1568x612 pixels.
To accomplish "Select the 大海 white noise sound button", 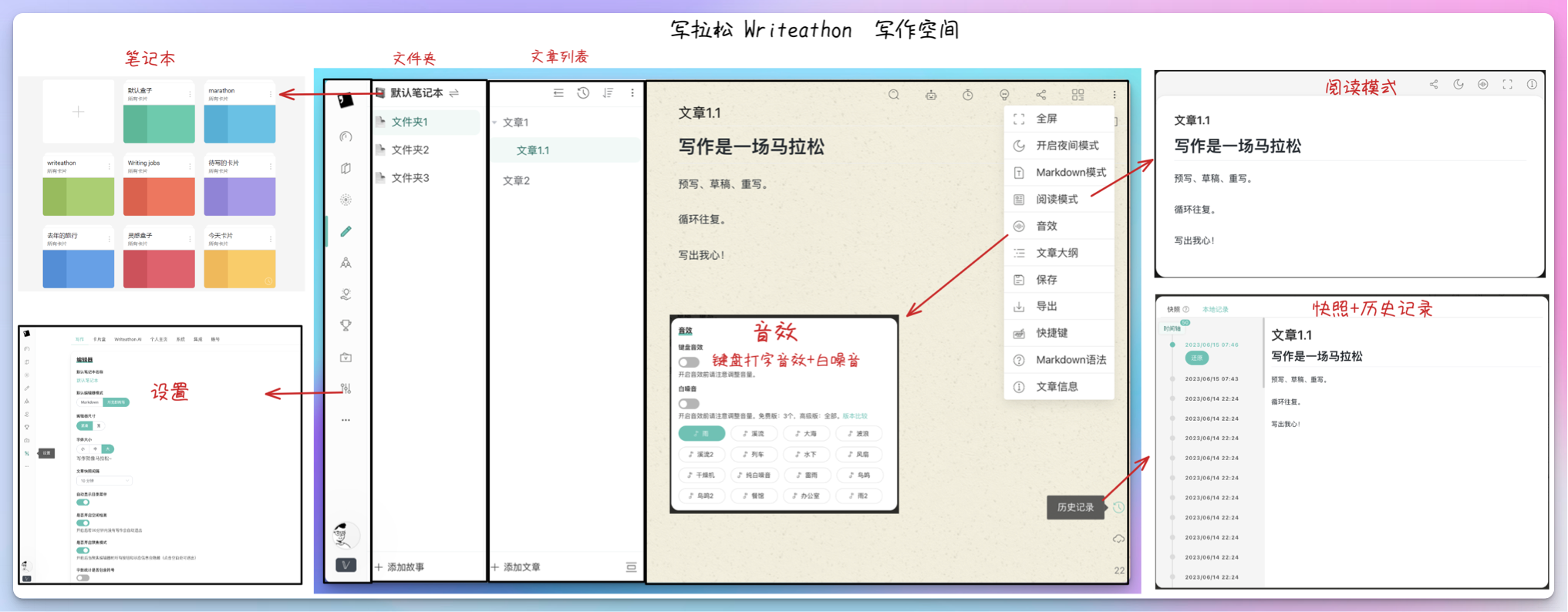I will point(806,433).
